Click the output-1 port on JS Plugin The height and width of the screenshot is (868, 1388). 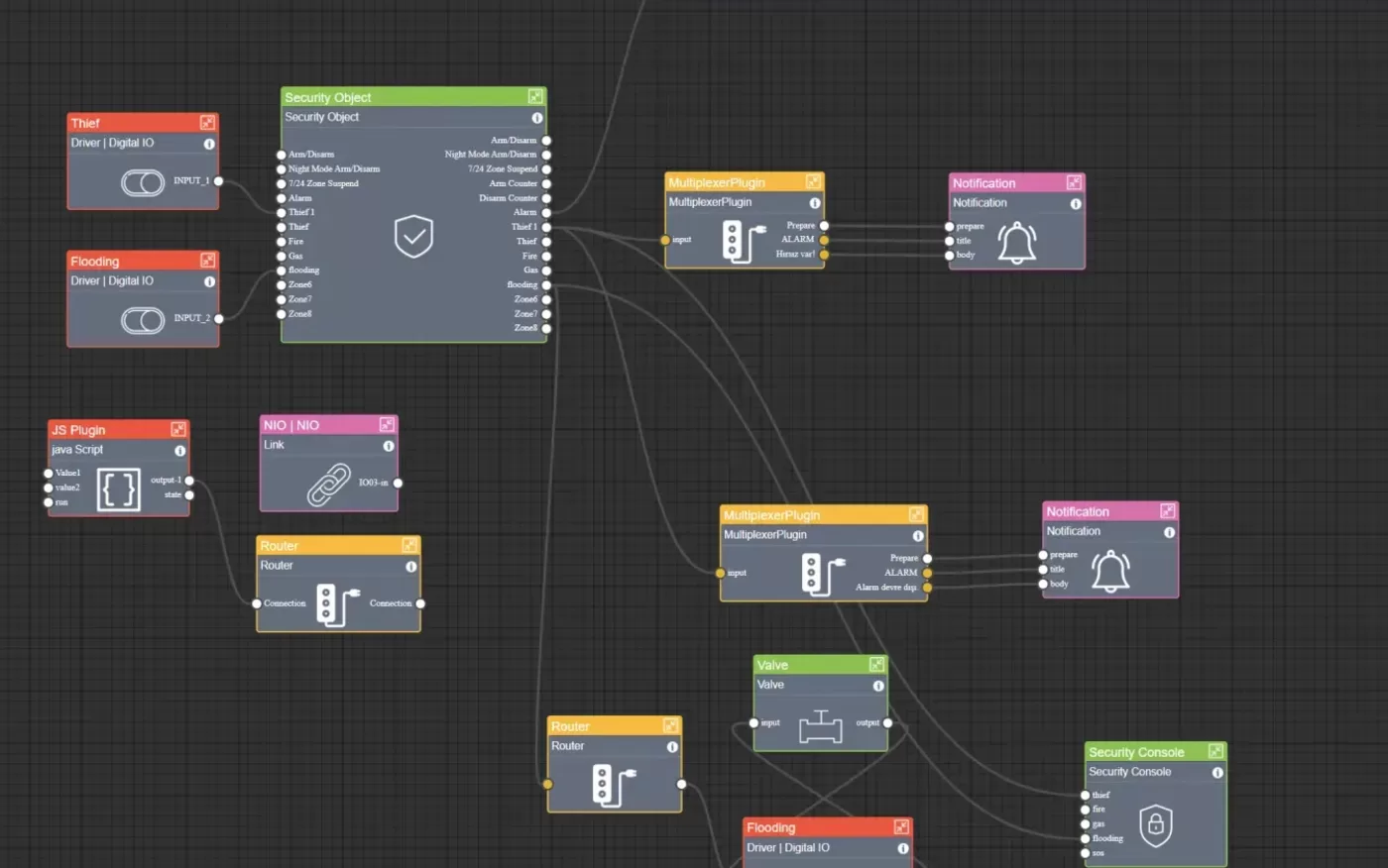coord(189,481)
